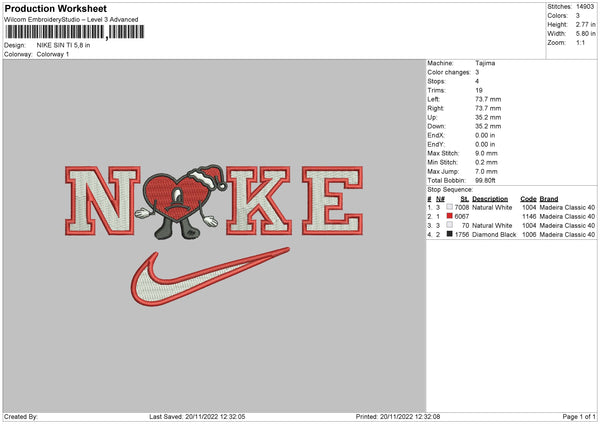Click the black color swatch for Diamond Black
Viewport: 600px width, 424px height.
[x=450, y=234]
